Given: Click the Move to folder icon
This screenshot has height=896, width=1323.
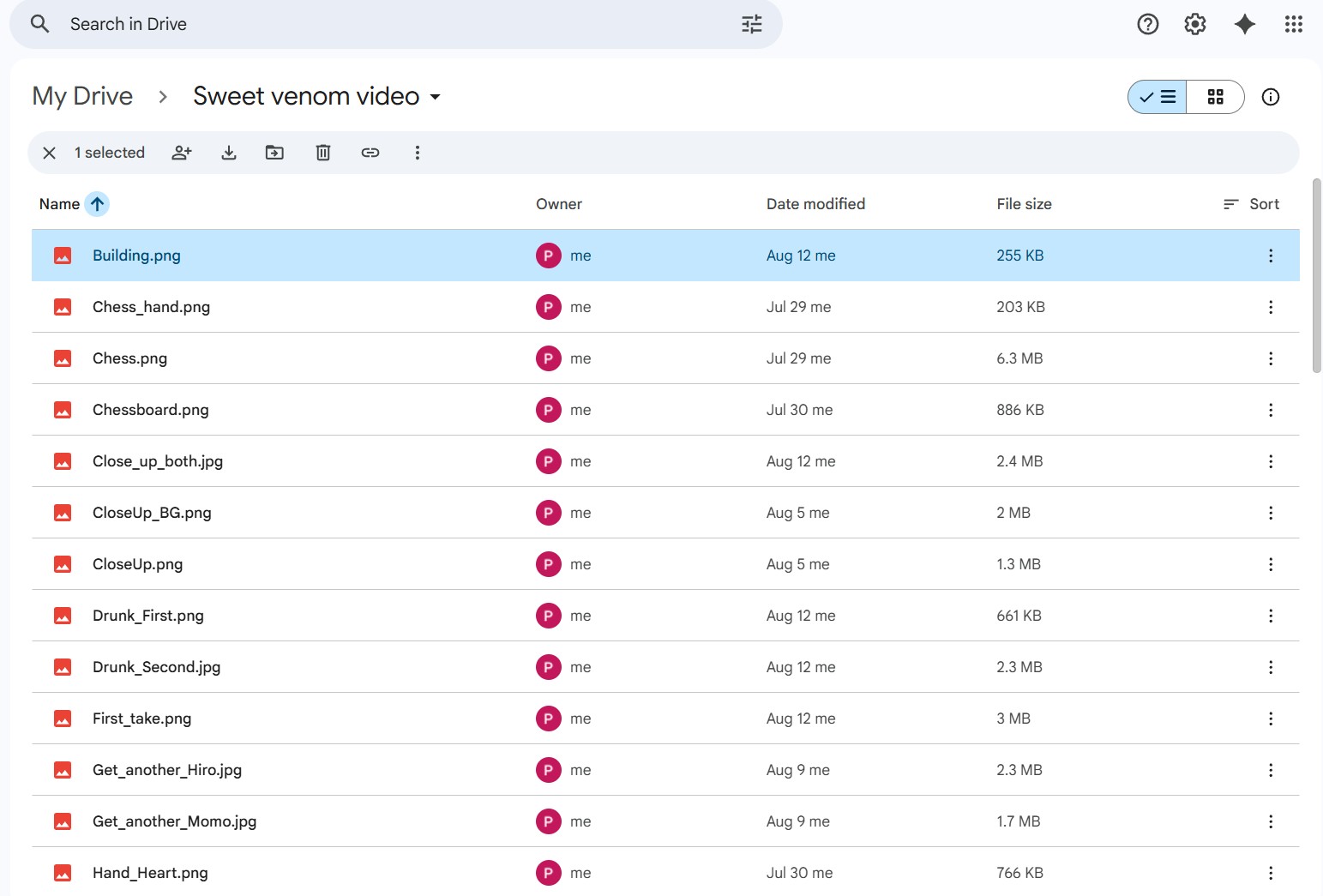Looking at the screenshot, I should tap(274, 153).
